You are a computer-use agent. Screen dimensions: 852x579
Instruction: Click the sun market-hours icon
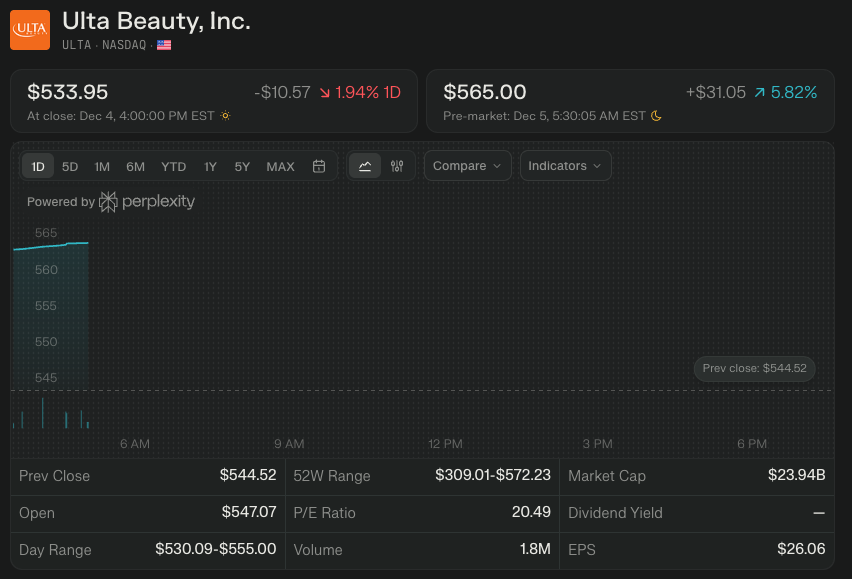point(225,116)
